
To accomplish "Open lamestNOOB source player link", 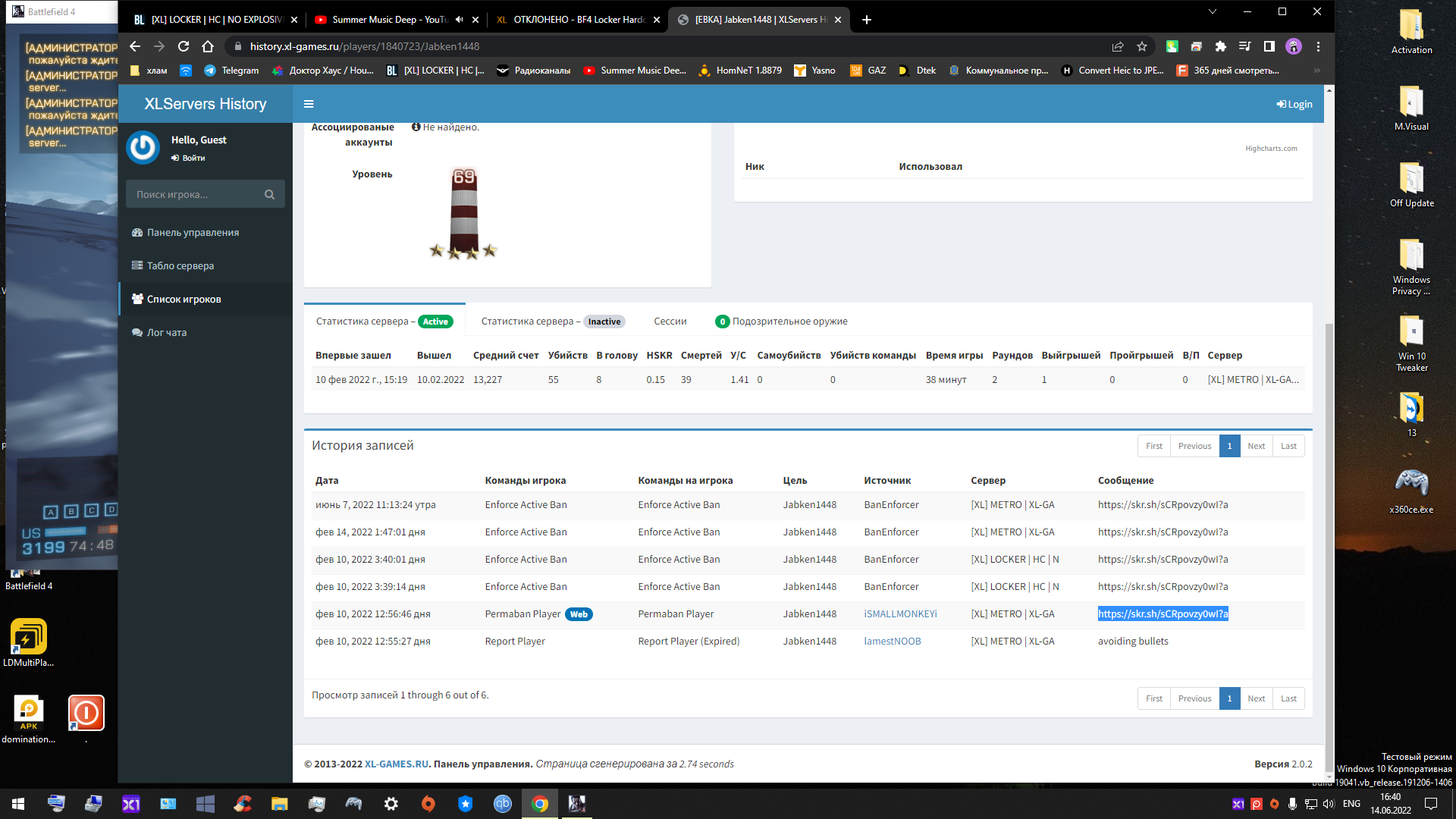I will [893, 641].
